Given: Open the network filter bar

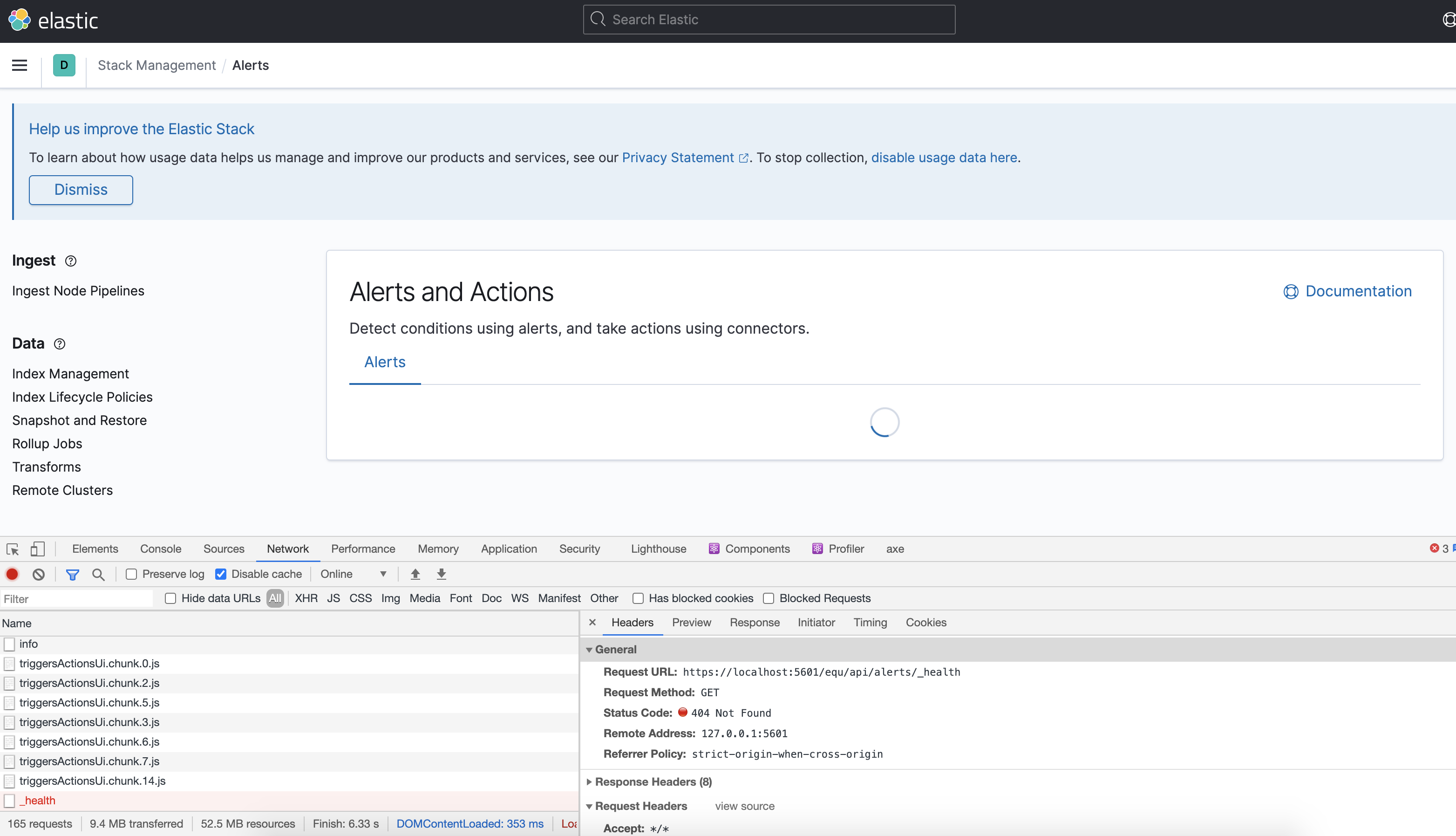Looking at the screenshot, I should (72, 574).
